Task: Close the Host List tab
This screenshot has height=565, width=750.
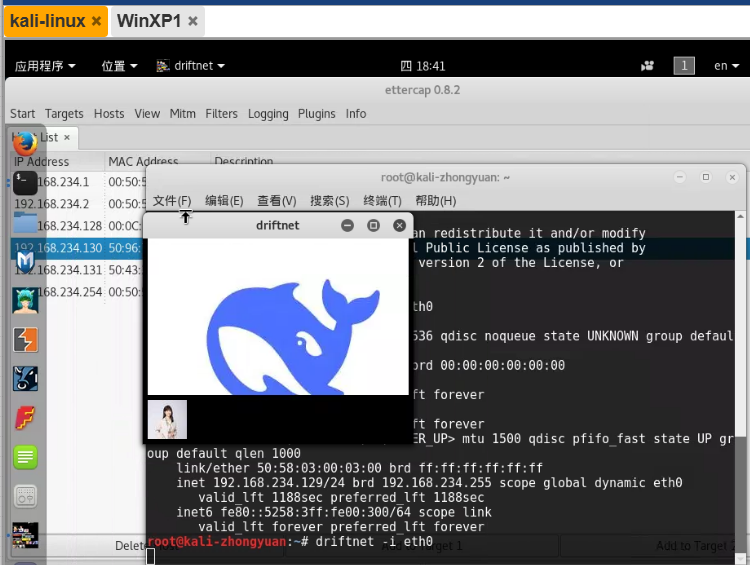Action: pos(67,138)
